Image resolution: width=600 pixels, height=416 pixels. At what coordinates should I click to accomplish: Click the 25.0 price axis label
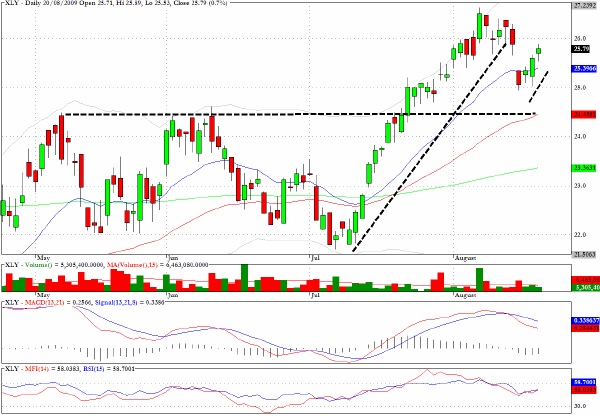(580, 87)
